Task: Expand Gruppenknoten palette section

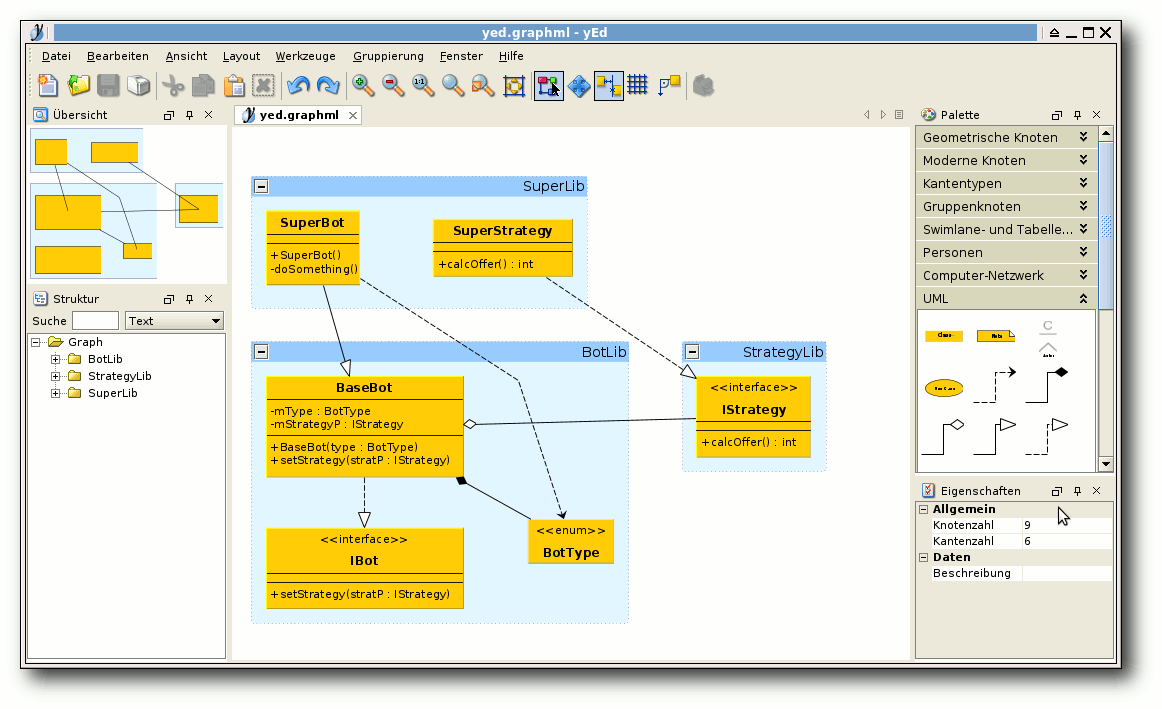Action: 1006,207
